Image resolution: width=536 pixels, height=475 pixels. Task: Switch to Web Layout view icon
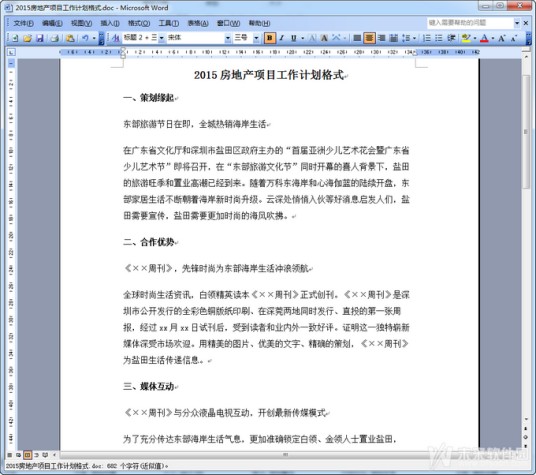point(18,455)
